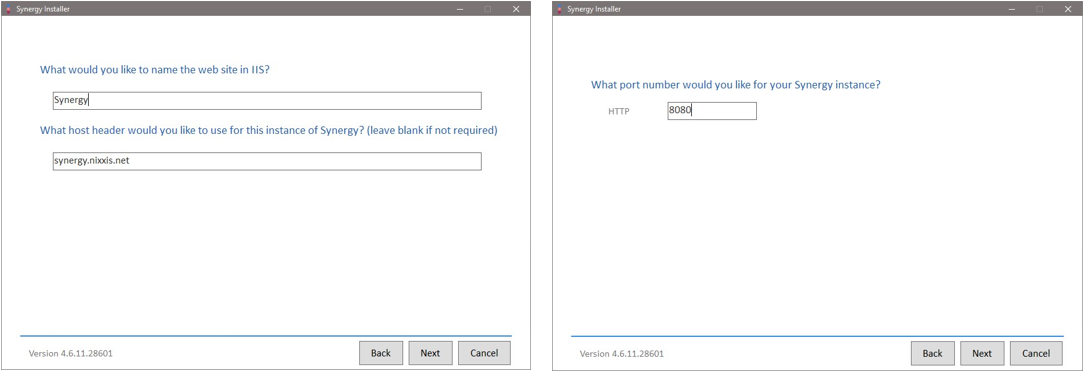This screenshot has height=372, width=1084.
Task: Close the IIS web site name installer window
Action: 516,9
